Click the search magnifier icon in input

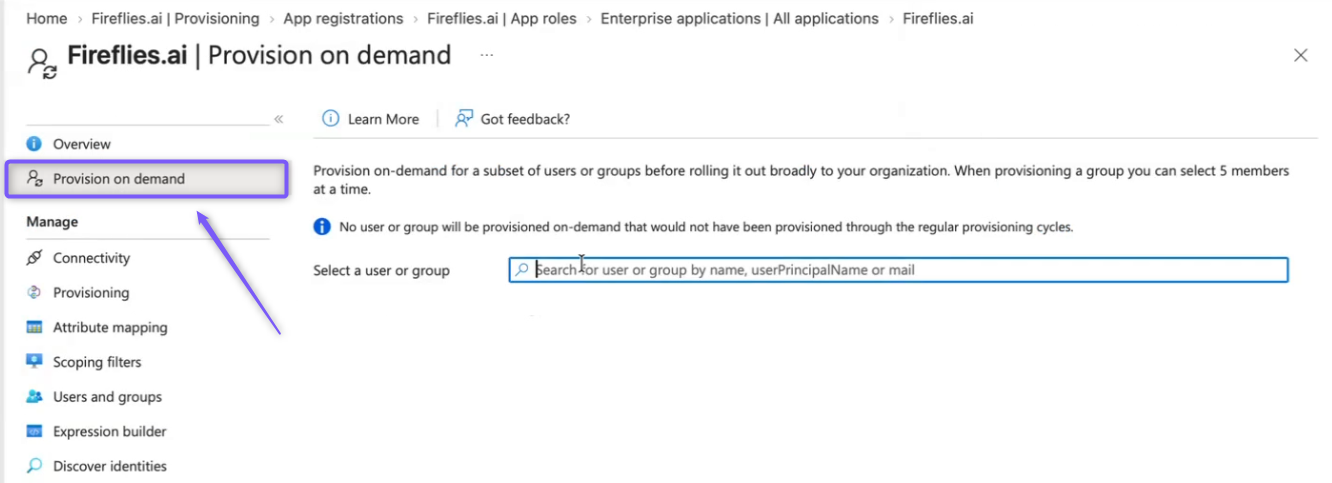(521, 270)
